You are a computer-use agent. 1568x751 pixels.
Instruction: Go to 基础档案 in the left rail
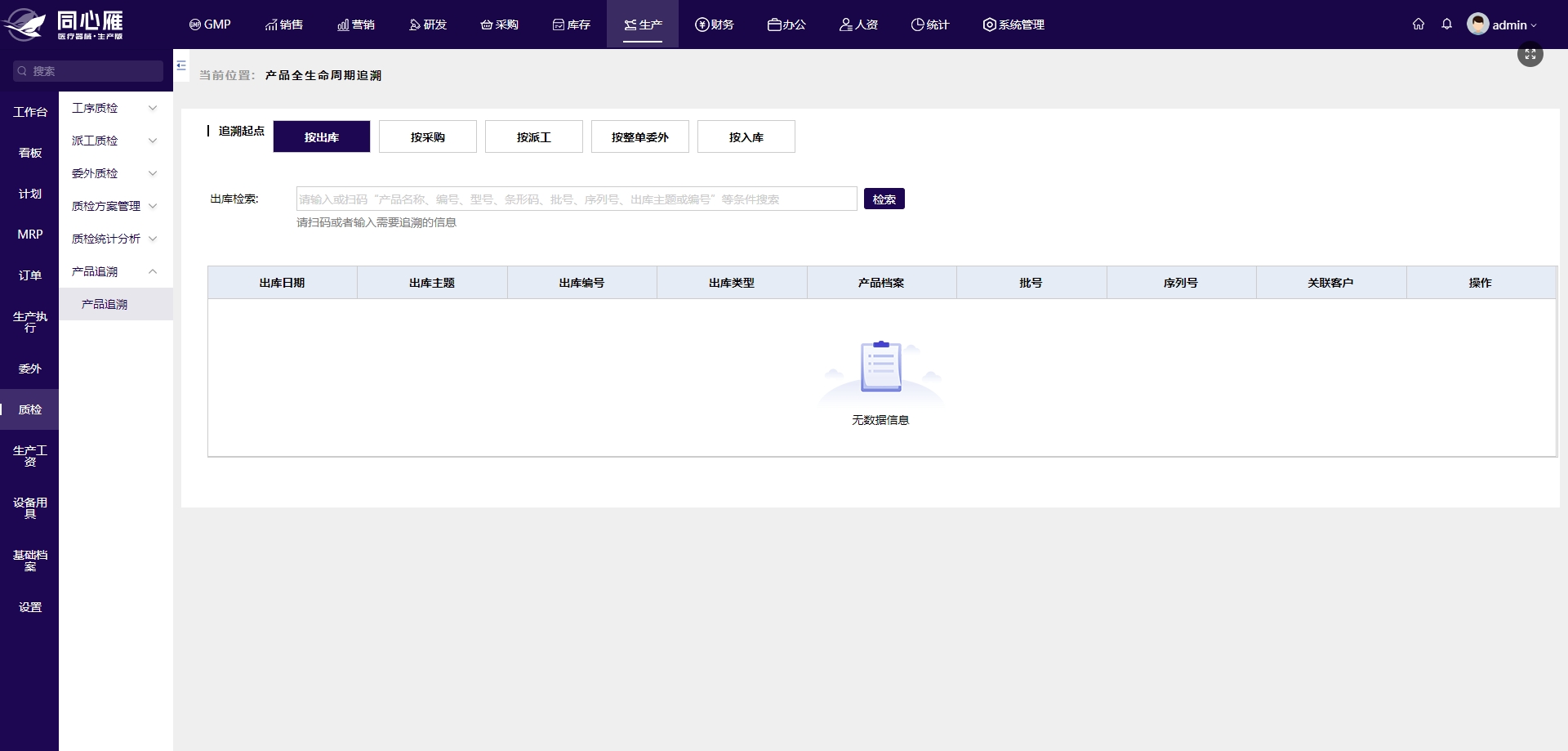click(29, 561)
